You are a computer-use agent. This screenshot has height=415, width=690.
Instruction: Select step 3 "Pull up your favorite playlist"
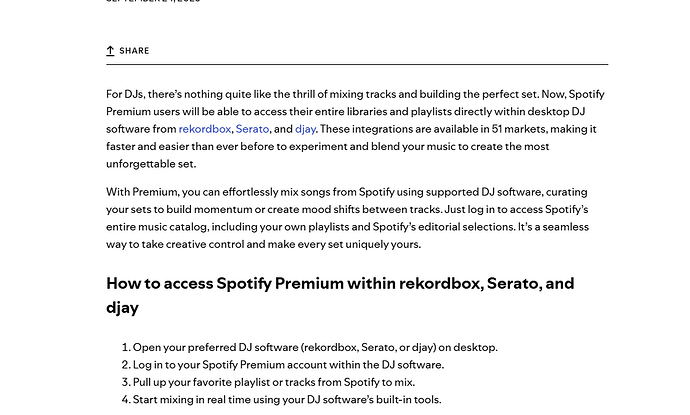click(x=274, y=382)
